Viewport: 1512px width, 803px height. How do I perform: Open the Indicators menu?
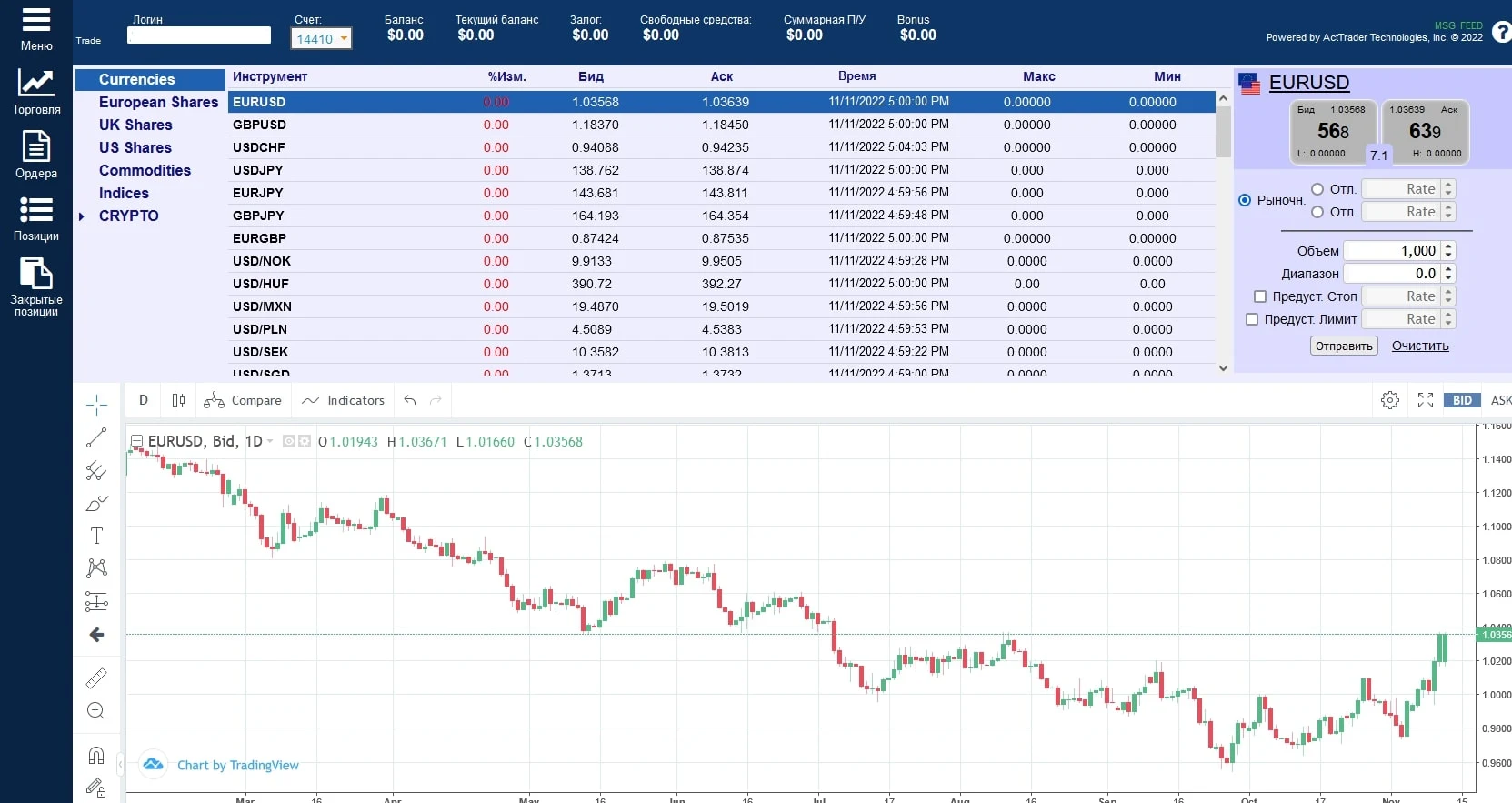343,400
